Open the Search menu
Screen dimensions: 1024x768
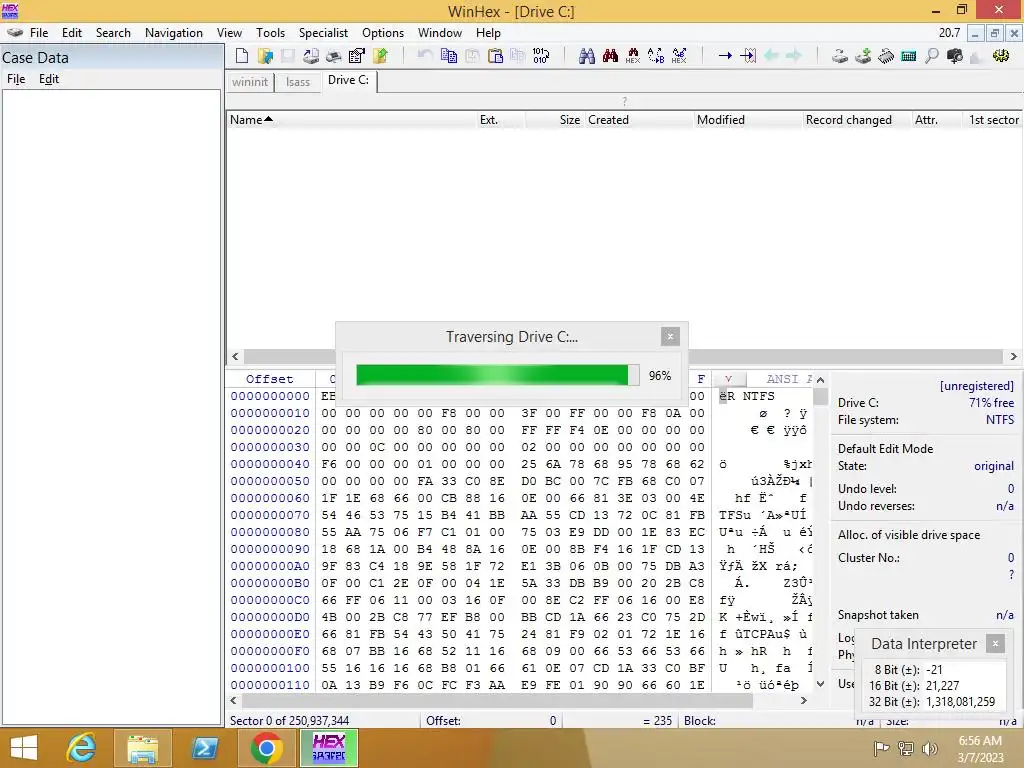(x=113, y=33)
